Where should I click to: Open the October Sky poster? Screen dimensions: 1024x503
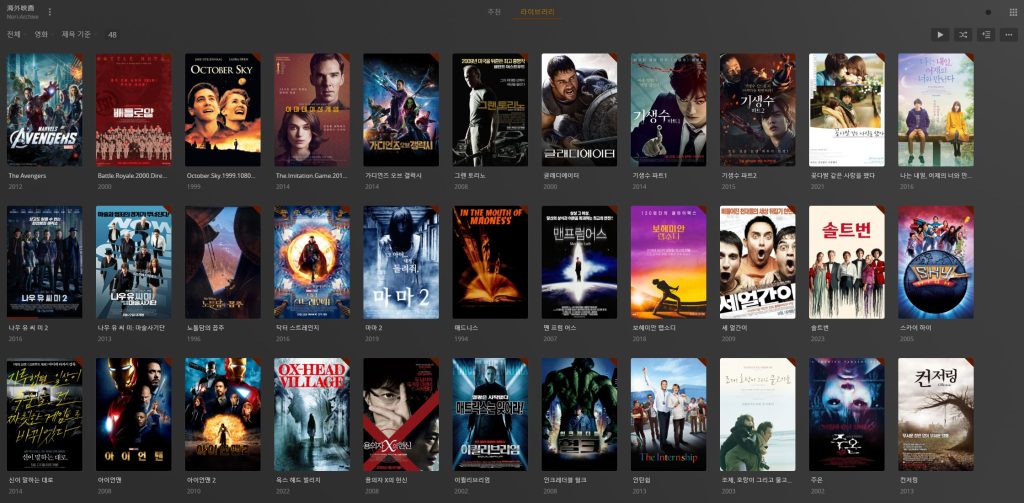[x=223, y=110]
